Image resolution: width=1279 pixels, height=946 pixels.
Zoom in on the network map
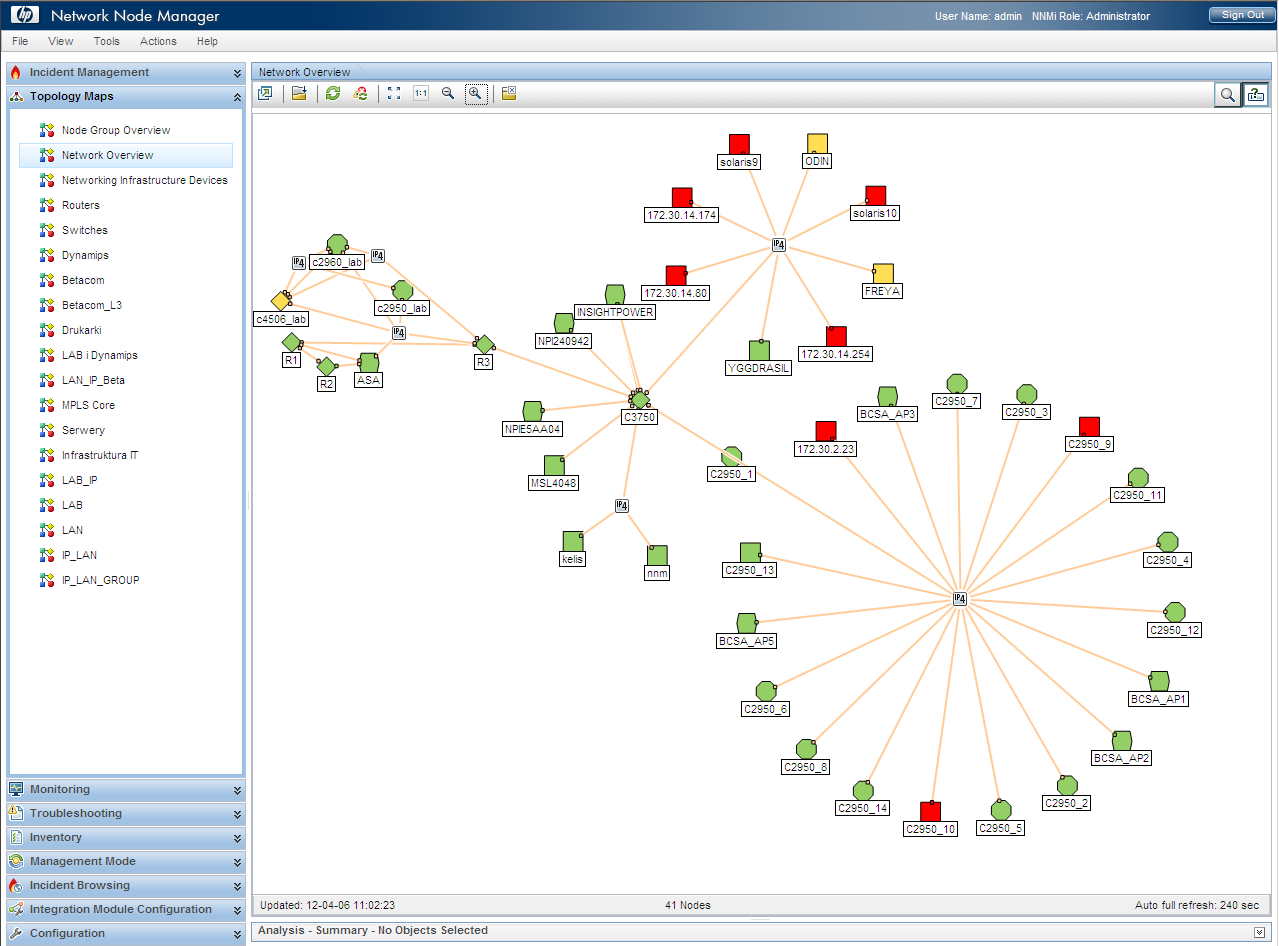[476, 93]
